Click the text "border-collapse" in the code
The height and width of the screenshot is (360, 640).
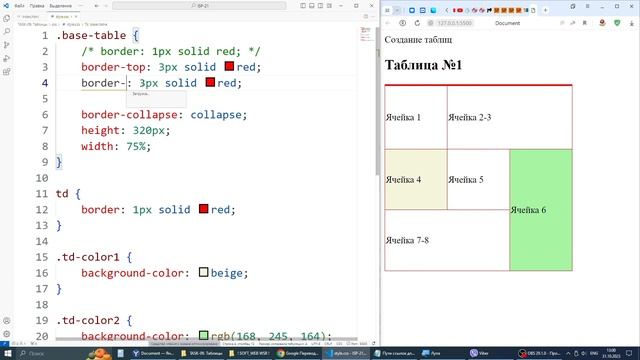point(129,115)
